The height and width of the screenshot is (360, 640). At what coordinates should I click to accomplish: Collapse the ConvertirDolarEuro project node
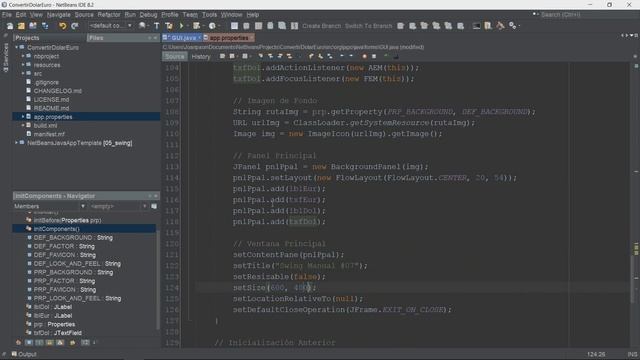pos(17,47)
